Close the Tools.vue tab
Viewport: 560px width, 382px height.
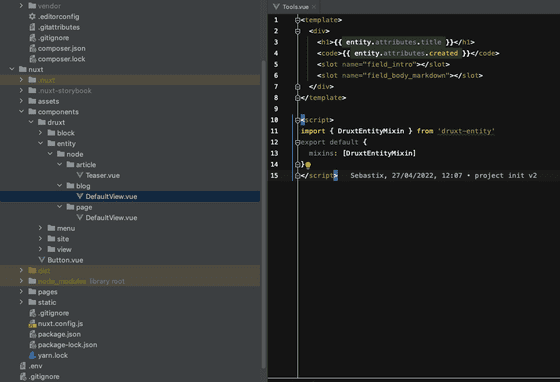click(x=314, y=7)
